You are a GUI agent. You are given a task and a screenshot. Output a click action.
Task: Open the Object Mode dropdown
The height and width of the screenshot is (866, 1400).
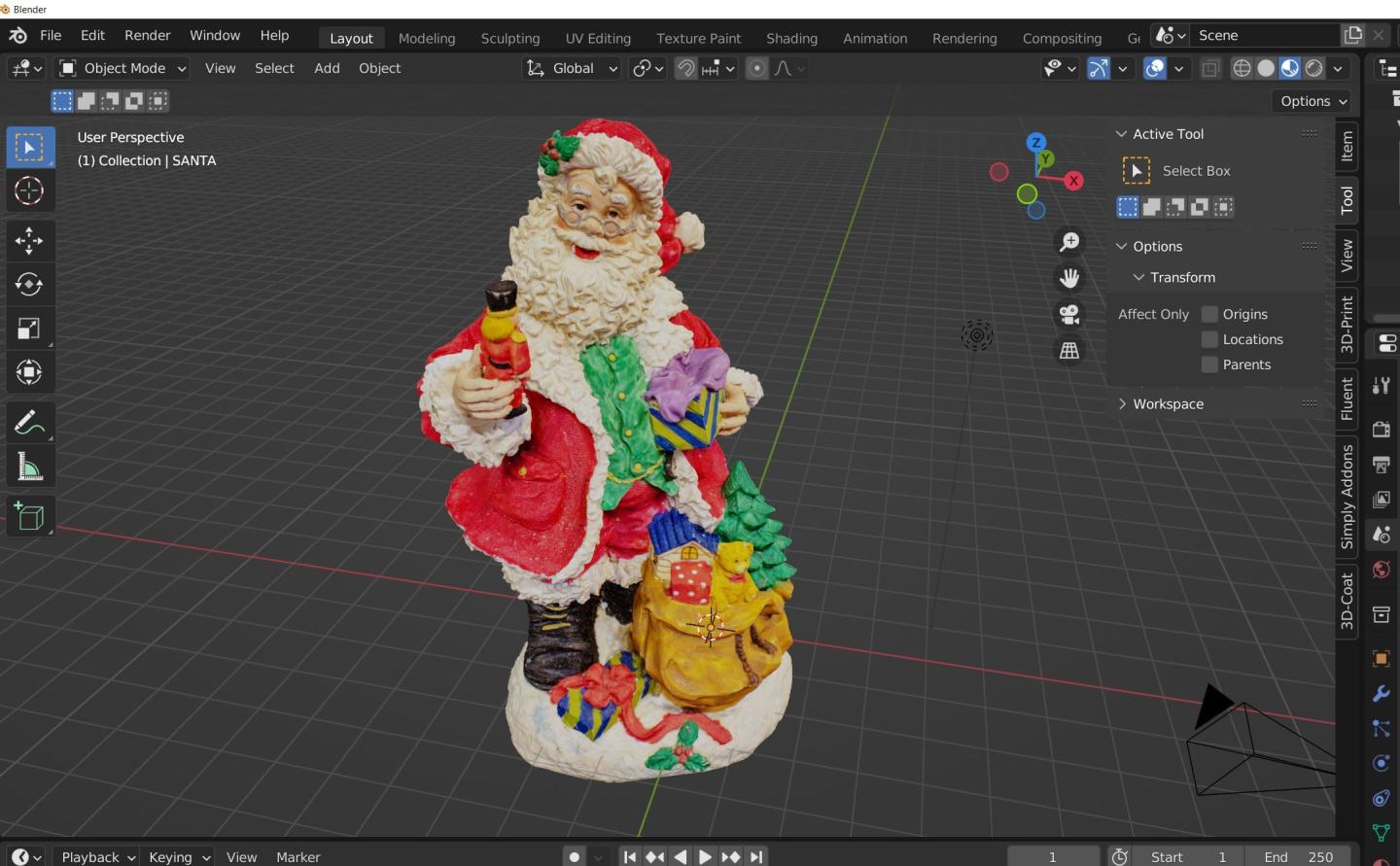pos(122,68)
